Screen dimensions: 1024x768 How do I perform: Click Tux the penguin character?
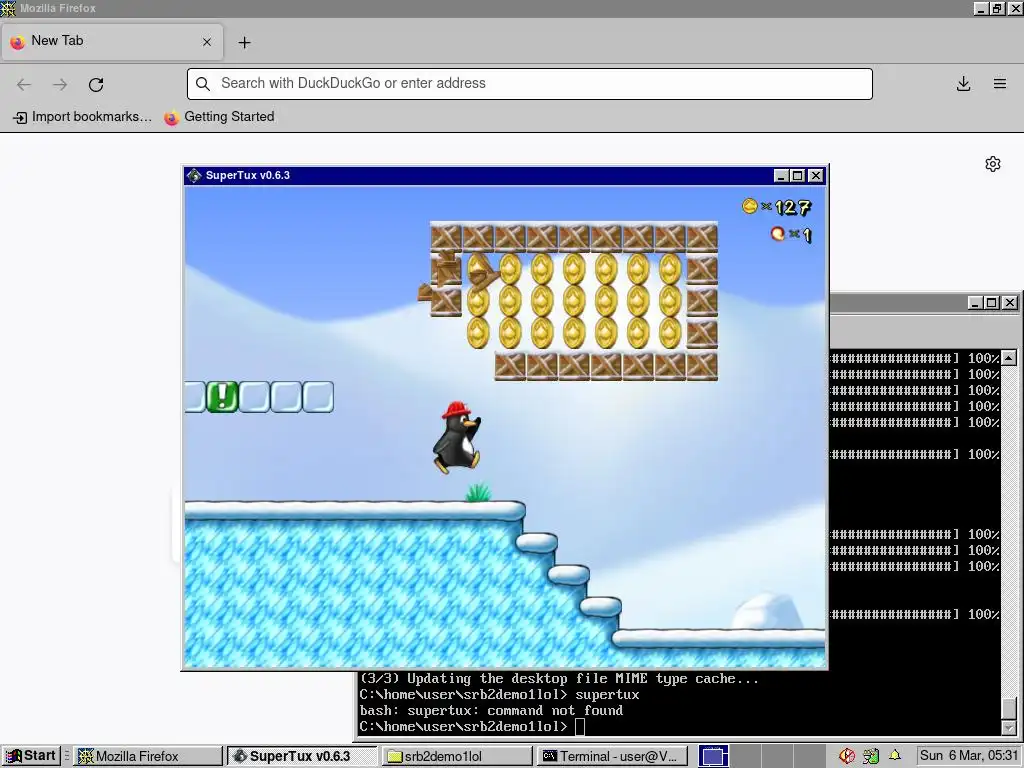tap(457, 438)
